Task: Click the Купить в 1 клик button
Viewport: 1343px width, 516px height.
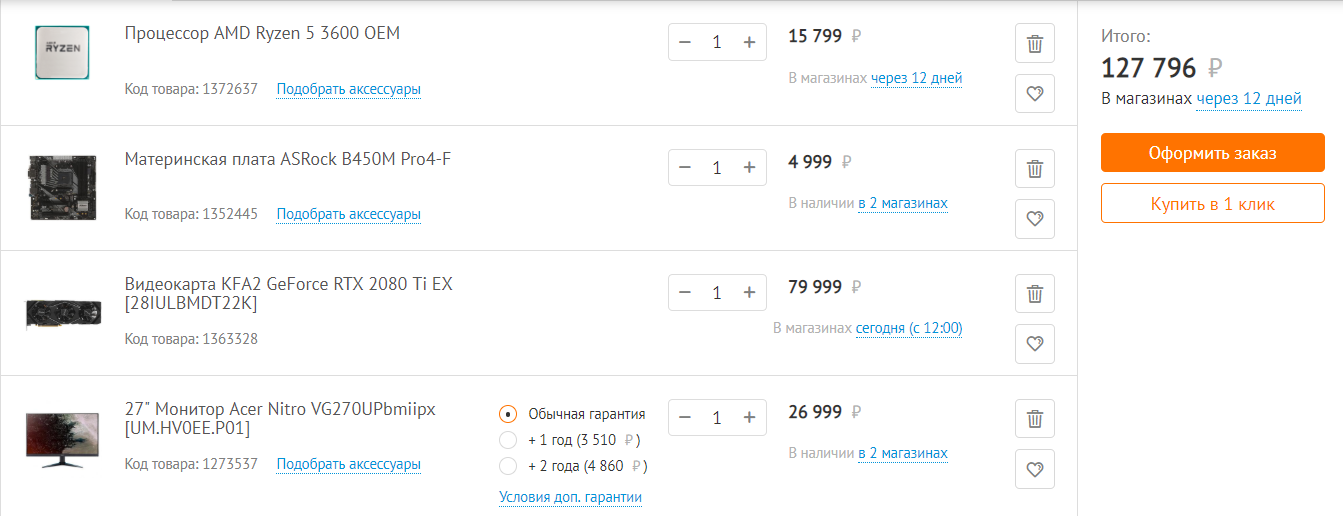Action: (1212, 203)
